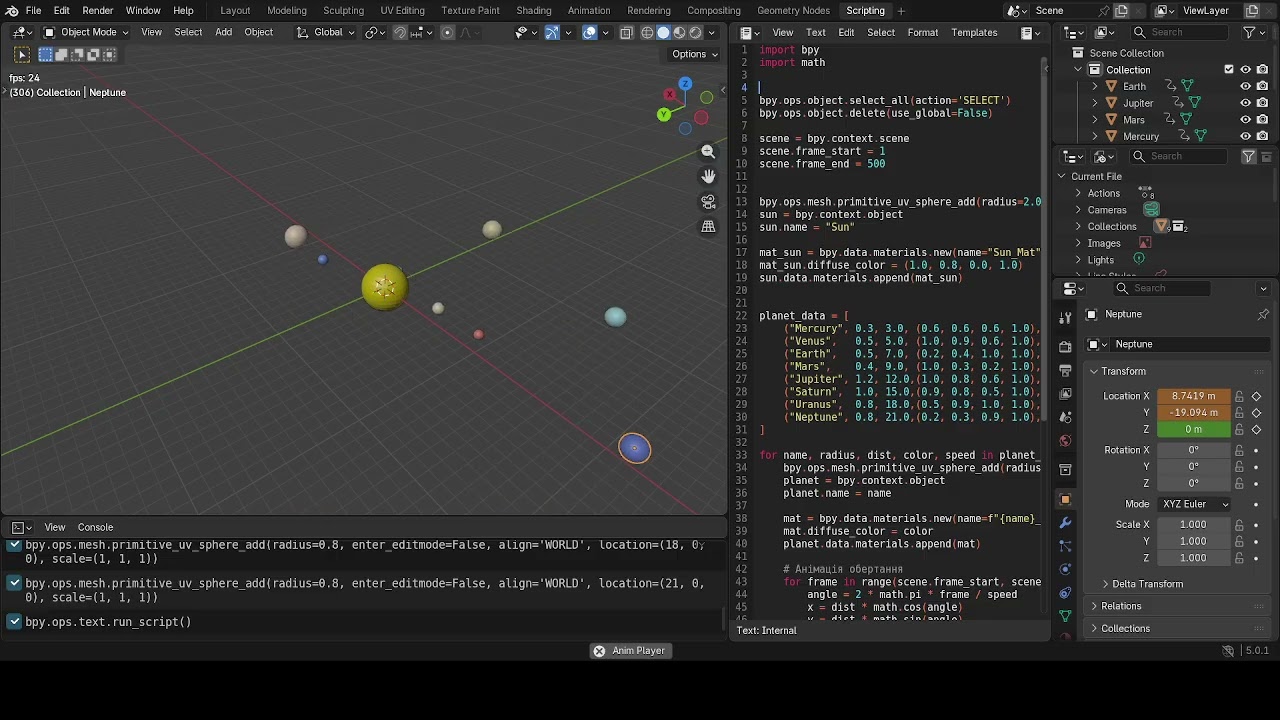Open the View Layer properties tab
Image resolution: width=1280 pixels, height=720 pixels.
1065,394
